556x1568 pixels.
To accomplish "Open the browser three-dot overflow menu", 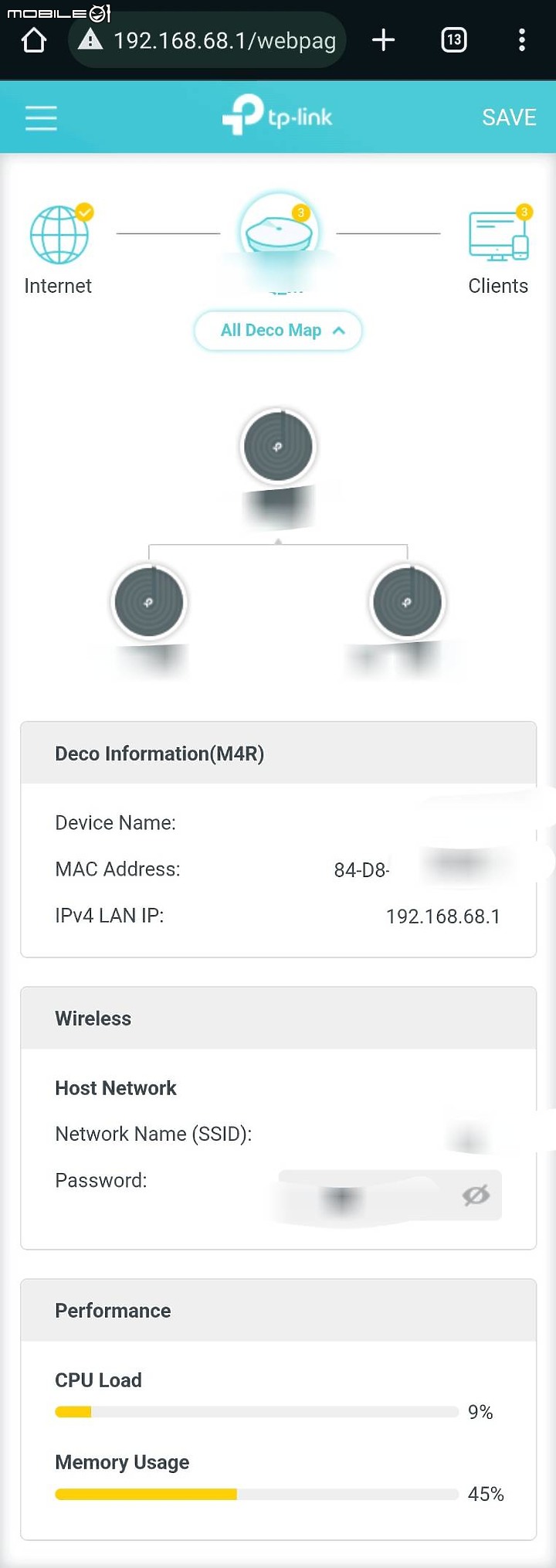I will tap(522, 40).
